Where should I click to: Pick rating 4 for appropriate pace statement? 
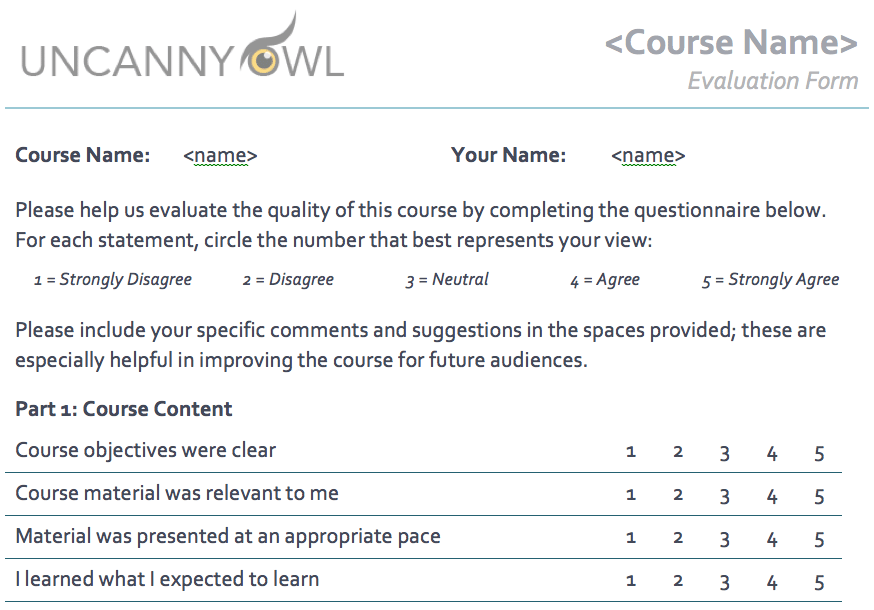tap(772, 539)
